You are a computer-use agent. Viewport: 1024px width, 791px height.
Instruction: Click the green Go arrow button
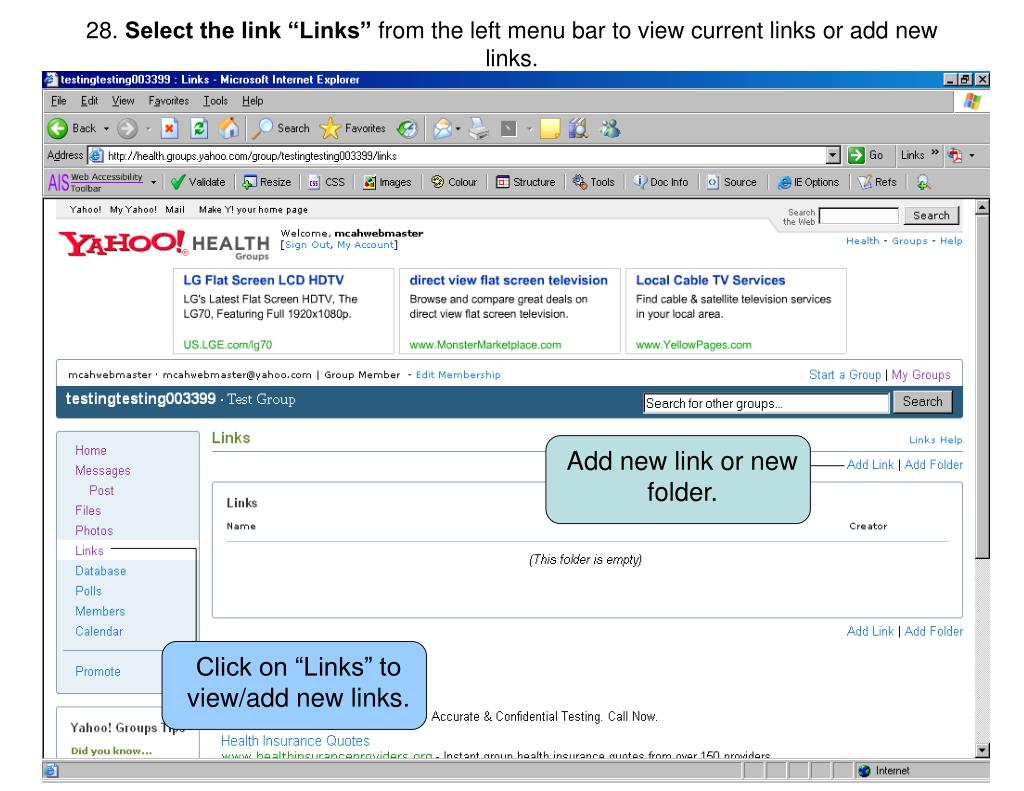point(856,155)
